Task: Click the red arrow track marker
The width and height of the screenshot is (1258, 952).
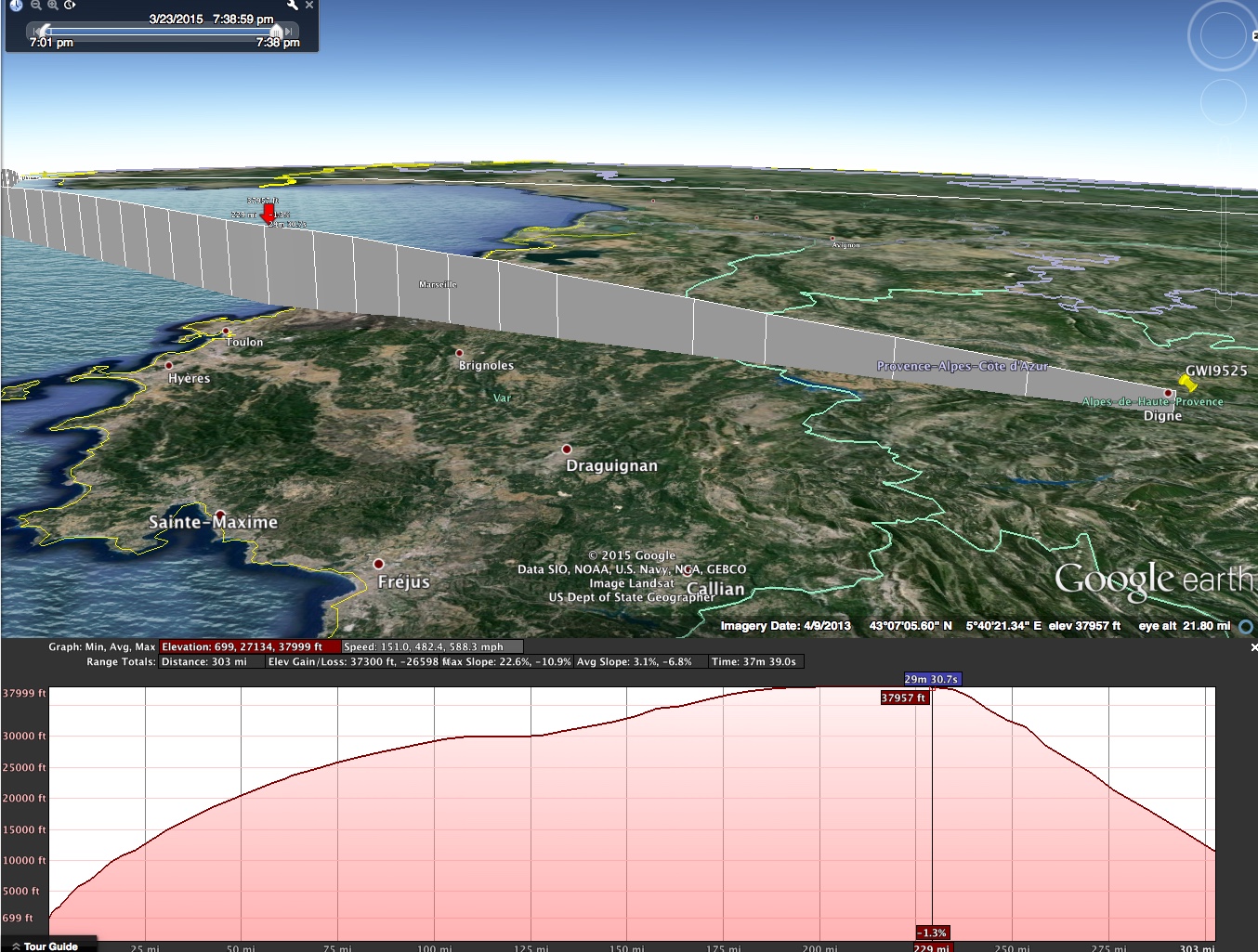Action: (x=269, y=214)
